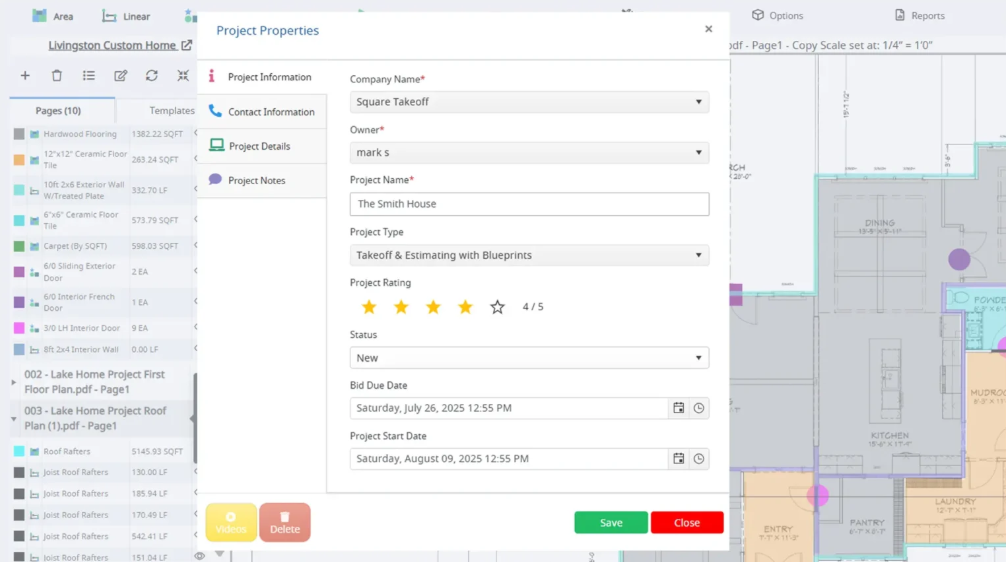Image resolution: width=1006 pixels, height=562 pixels.
Task: Set project rating to three stars
Action: (x=433, y=307)
